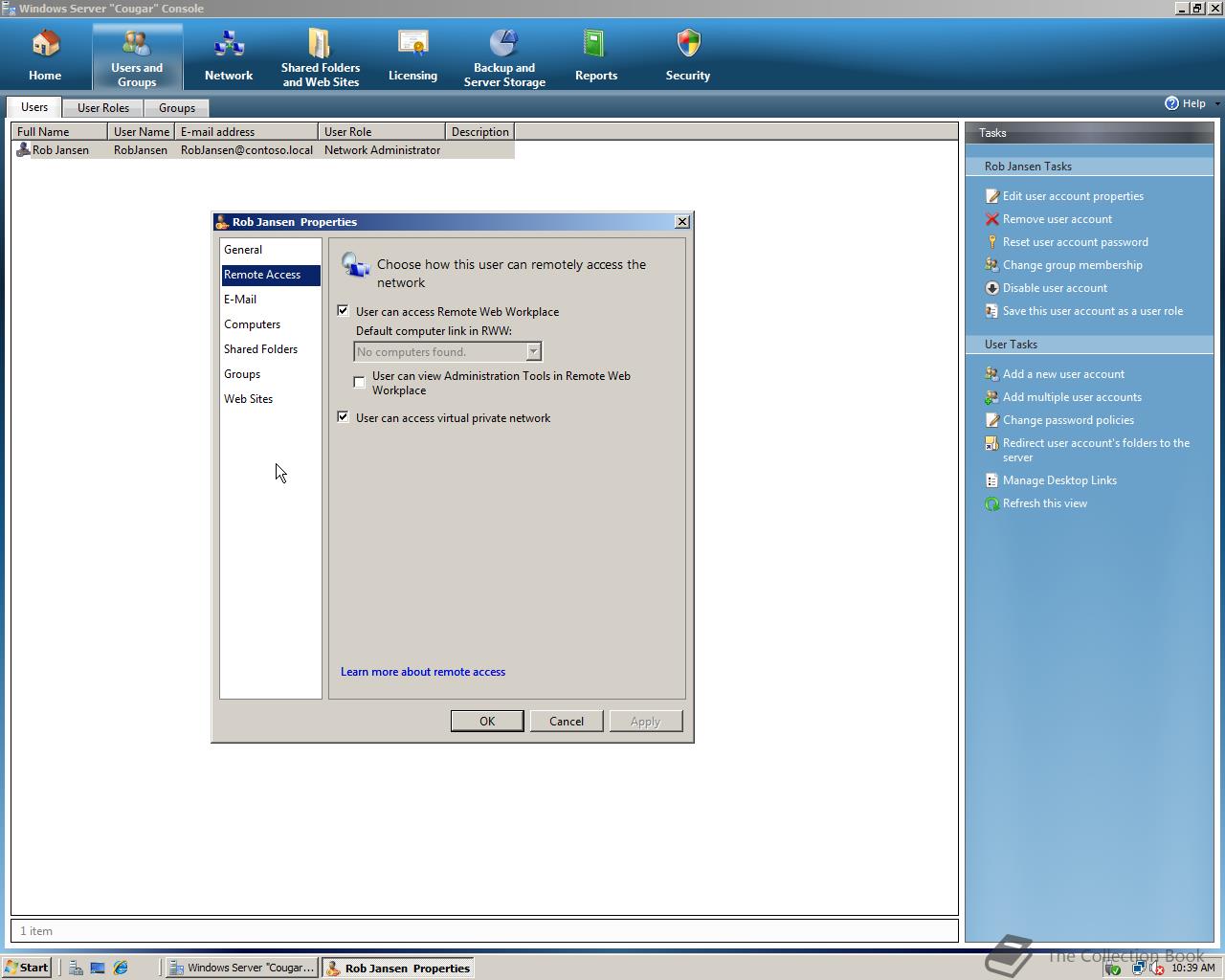Open Learn more about remote access link
Screen dimensions: 1225x980
tap(423, 672)
